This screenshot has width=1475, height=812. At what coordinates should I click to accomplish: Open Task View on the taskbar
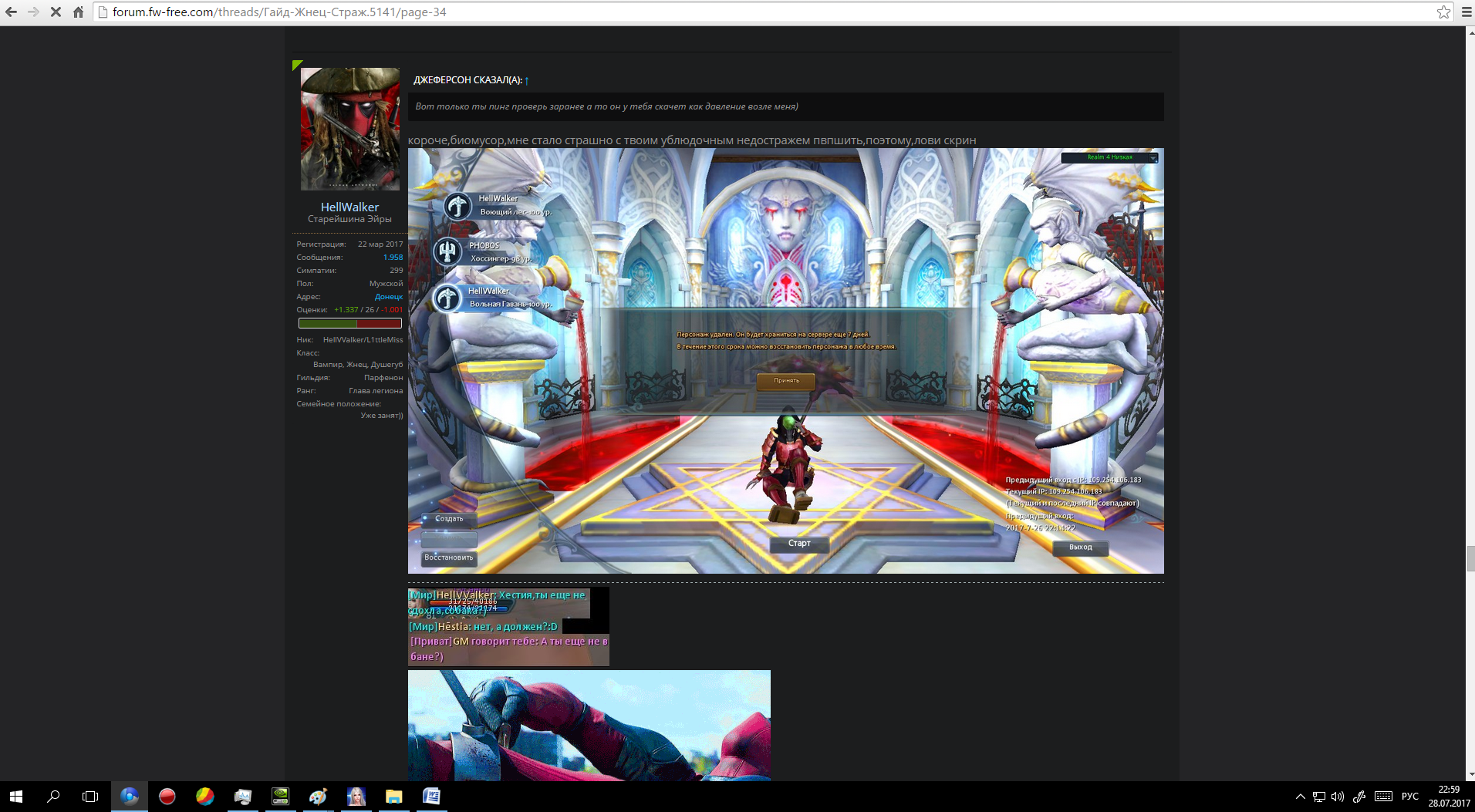click(90, 797)
